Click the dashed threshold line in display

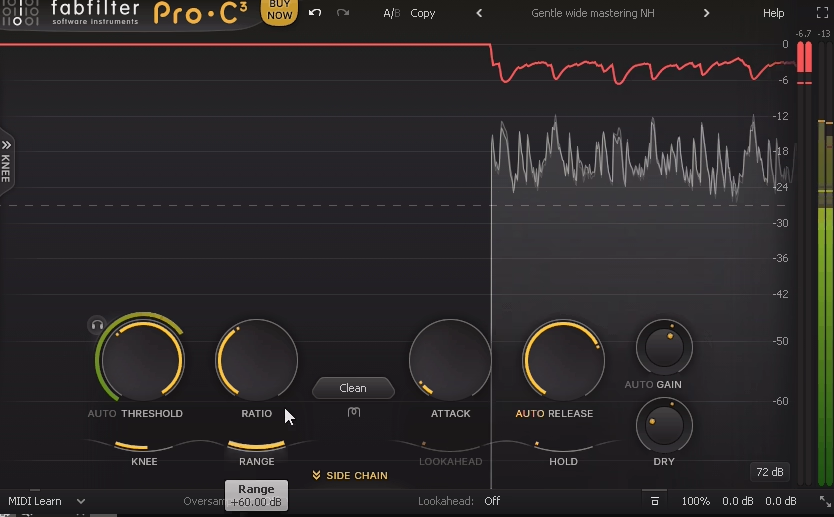(x=394, y=205)
